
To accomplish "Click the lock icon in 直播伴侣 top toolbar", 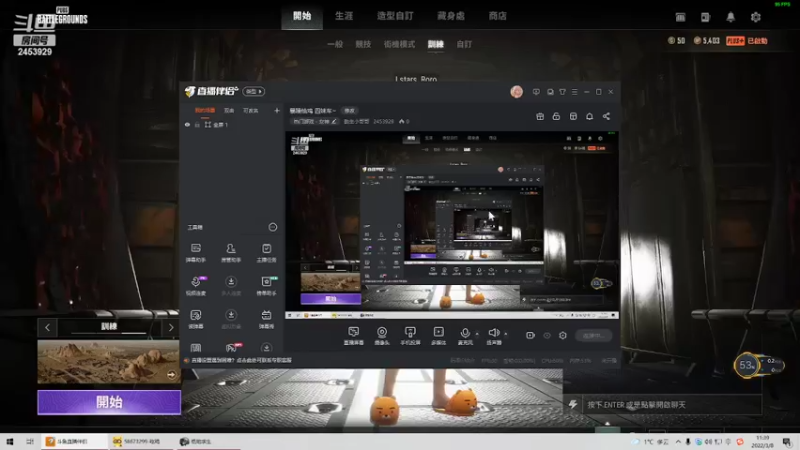I will (556, 116).
